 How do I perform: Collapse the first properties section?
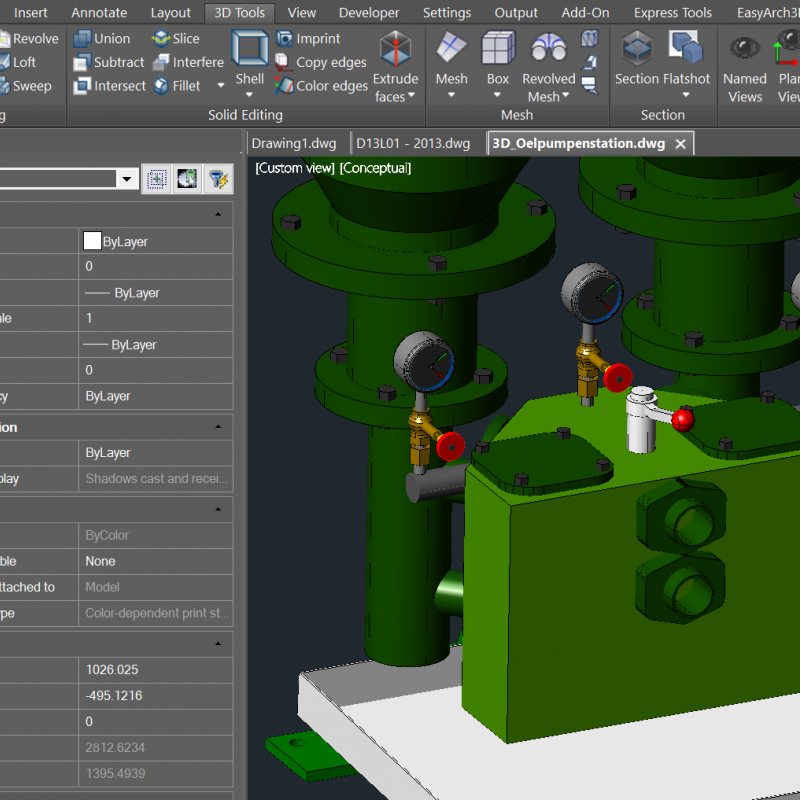coord(218,215)
